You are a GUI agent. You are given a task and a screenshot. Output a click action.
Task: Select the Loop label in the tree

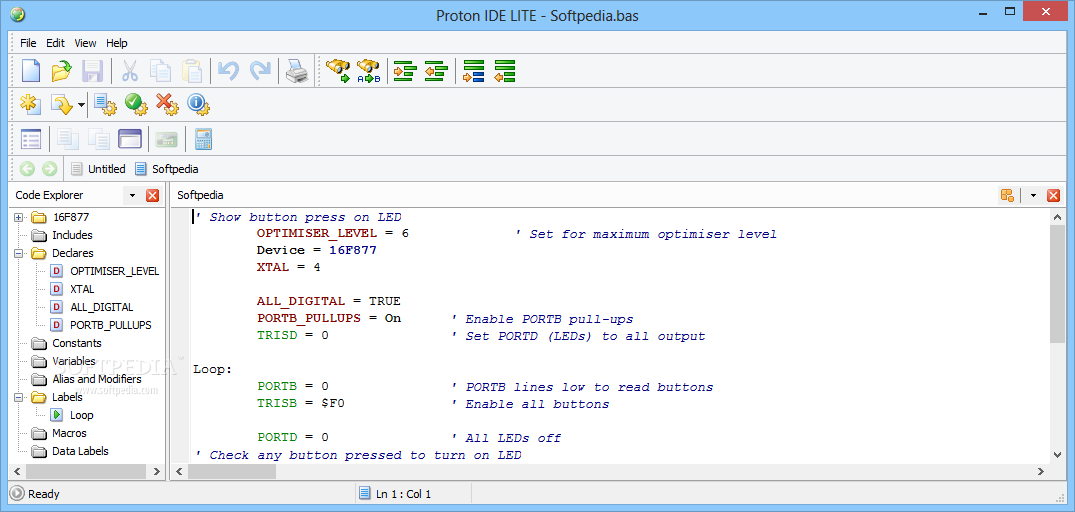pos(82,415)
